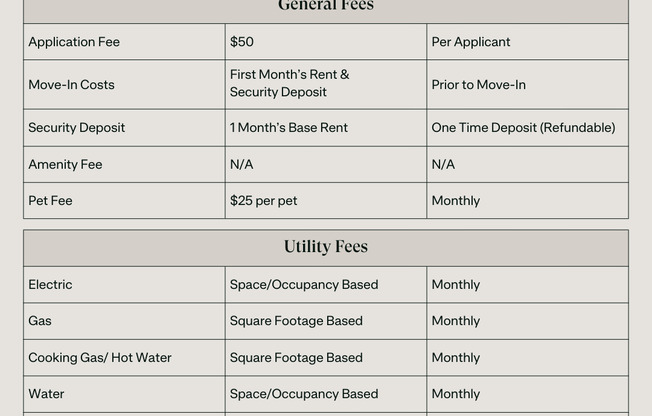Select the Gas utility row label

[x=40, y=321]
